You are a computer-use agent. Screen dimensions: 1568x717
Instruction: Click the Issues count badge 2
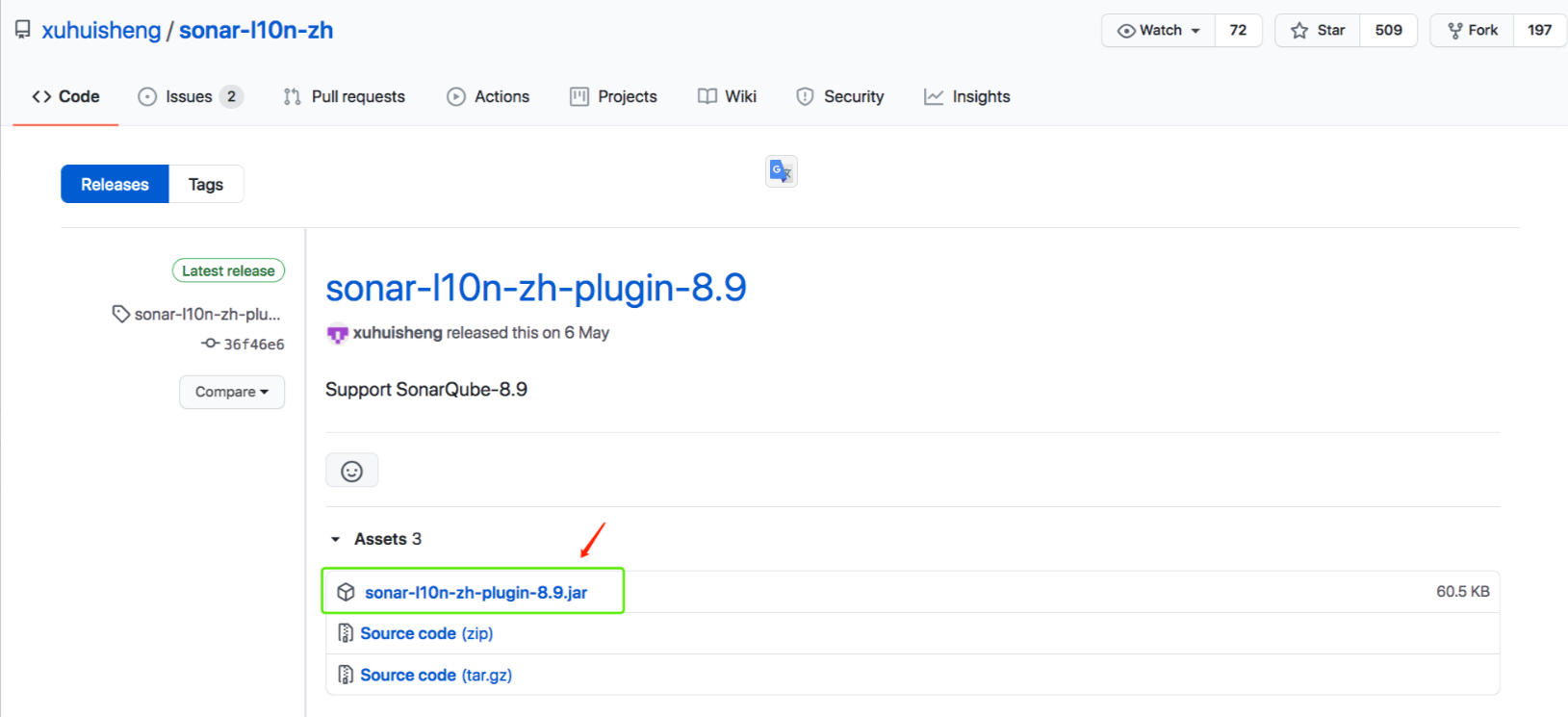point(231,96)
